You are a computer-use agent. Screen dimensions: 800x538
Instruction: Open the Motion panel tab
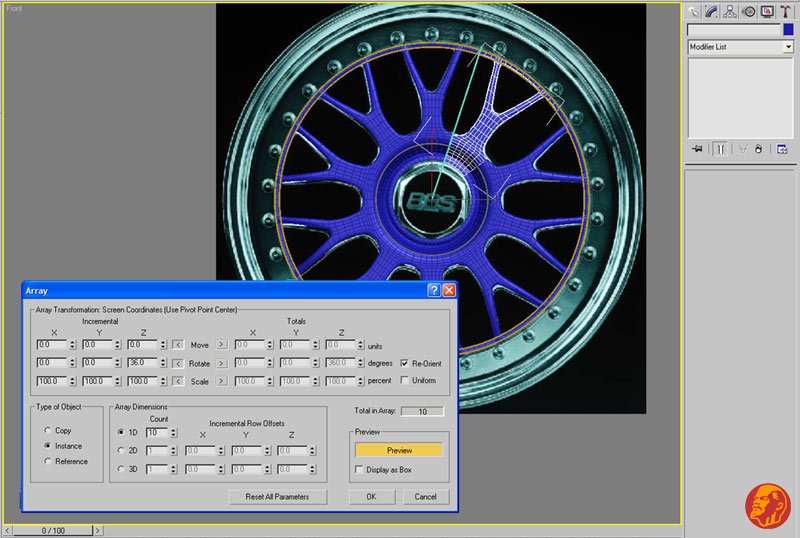pos(748,11)
